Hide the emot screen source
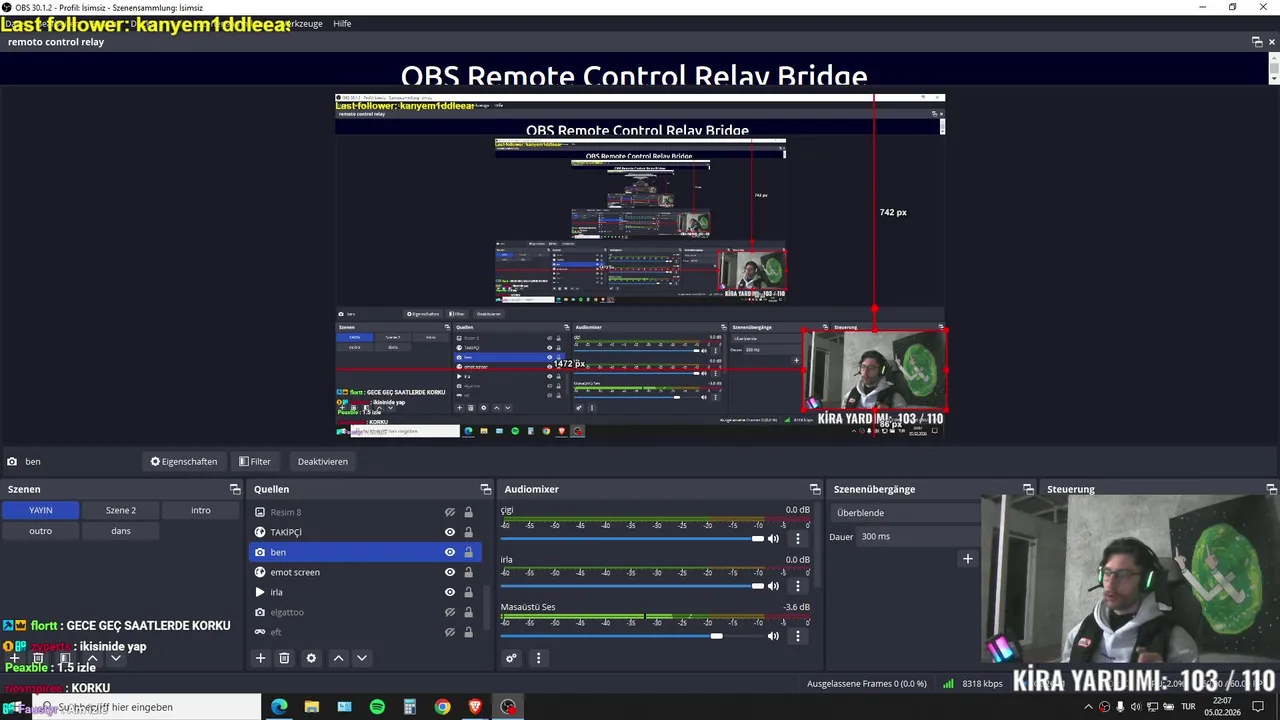This screenshot has width=1280, height=720. [x=450, y=572]
